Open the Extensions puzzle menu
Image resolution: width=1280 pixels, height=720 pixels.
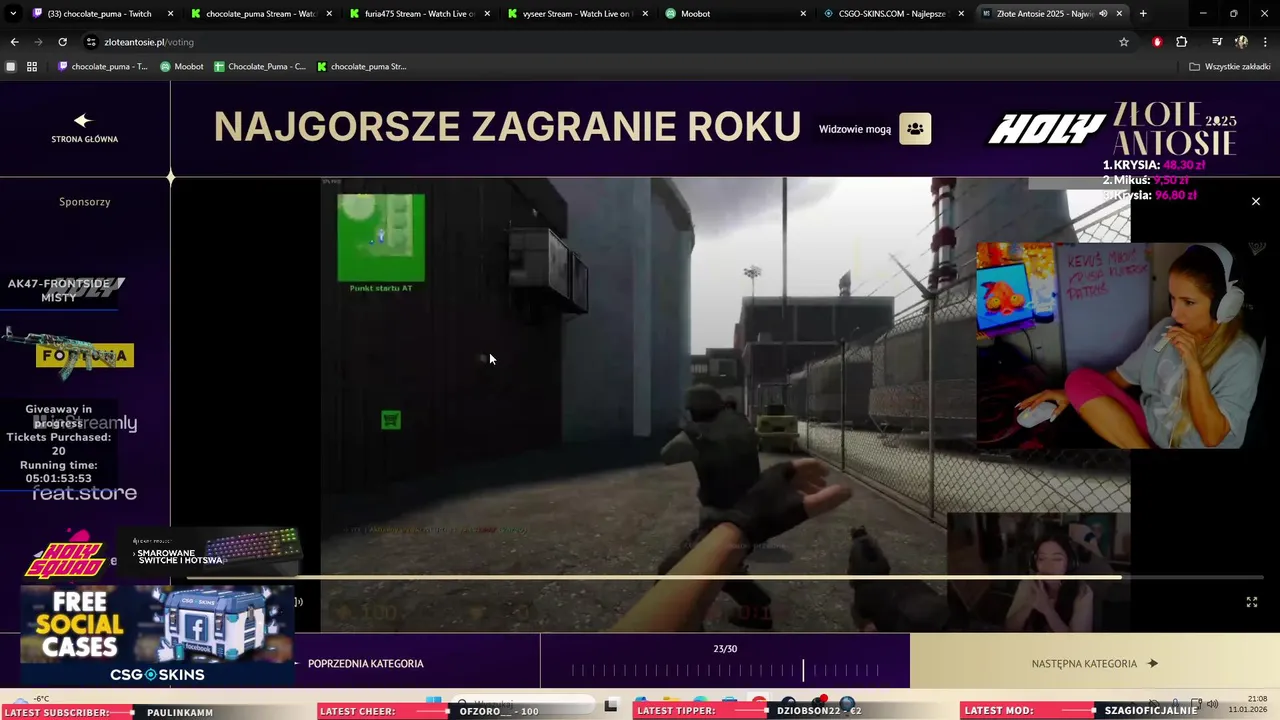coord(1182,42)
